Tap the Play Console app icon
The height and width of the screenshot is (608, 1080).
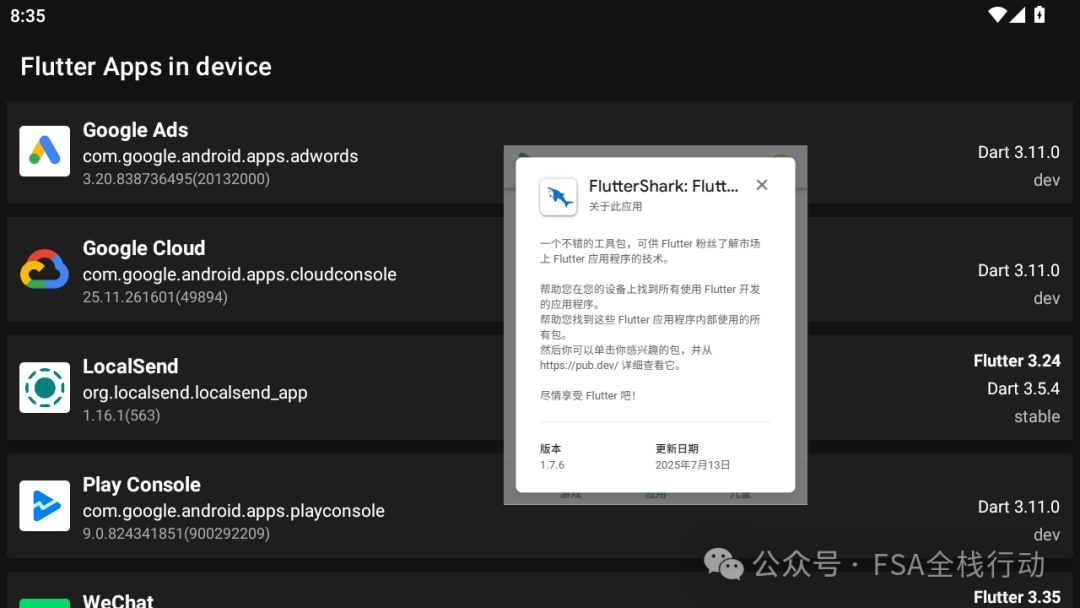43,505
